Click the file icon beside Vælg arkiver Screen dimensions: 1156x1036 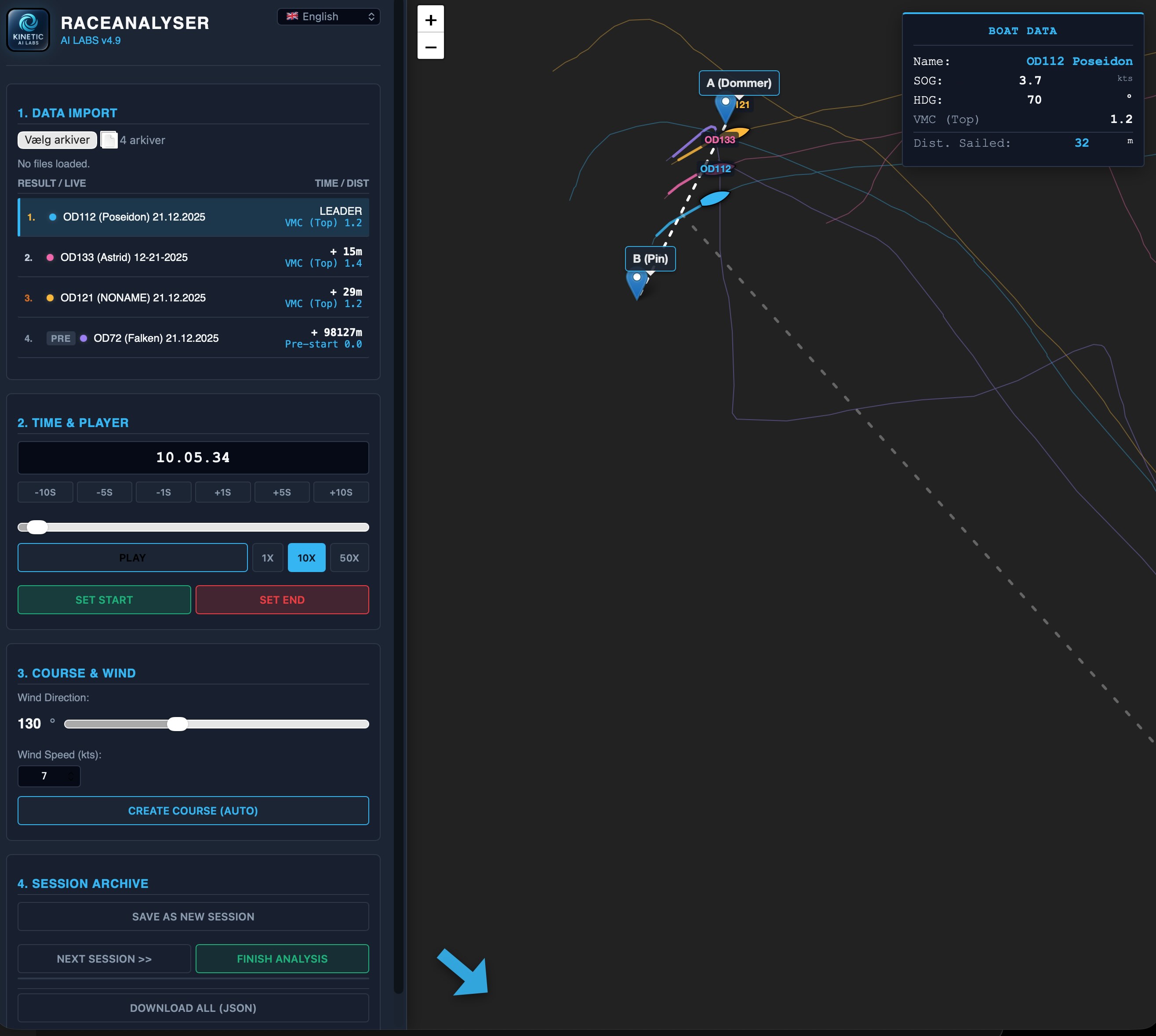108,139
